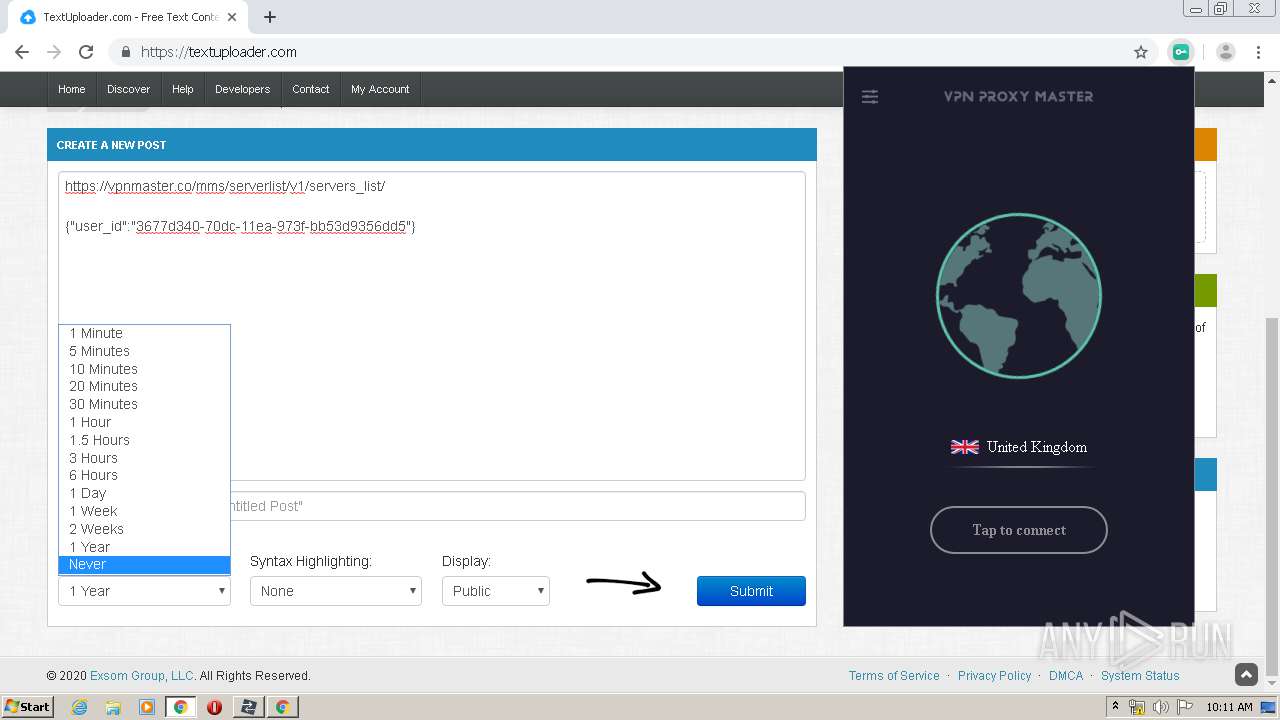Open the Discover menu item

(129, 89)
